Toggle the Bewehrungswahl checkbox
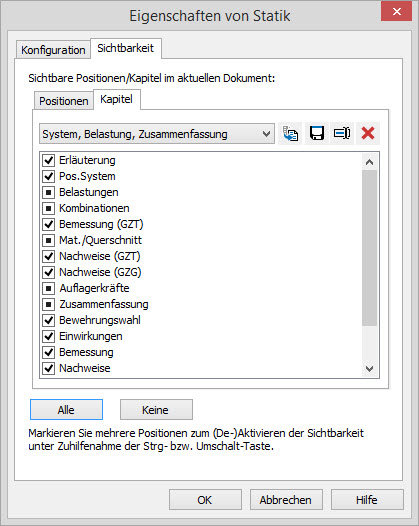The height and width of the screenshot is (526, 419). click(49, 320)
